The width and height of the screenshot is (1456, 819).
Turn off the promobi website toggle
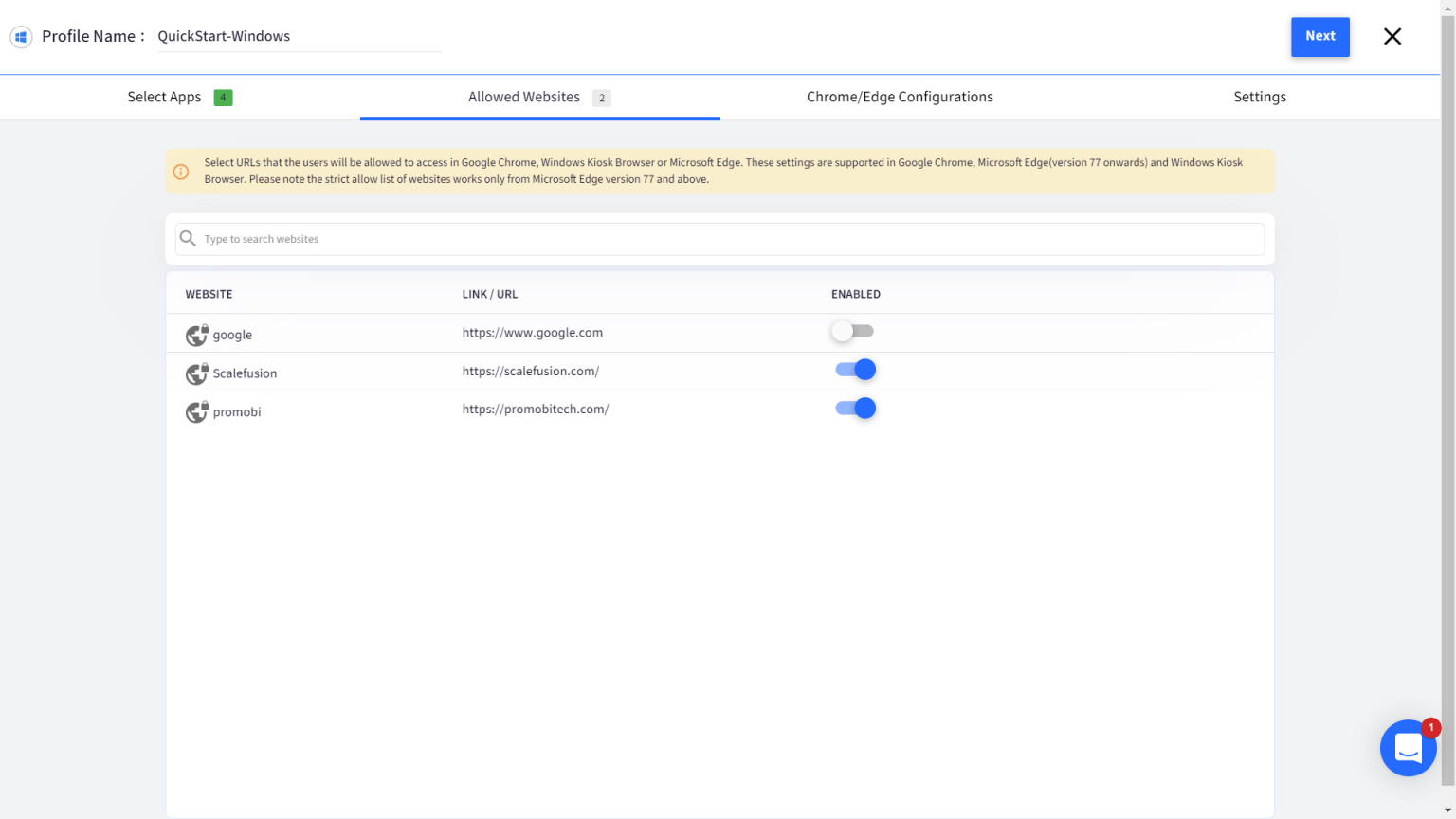tap(854, 408)
